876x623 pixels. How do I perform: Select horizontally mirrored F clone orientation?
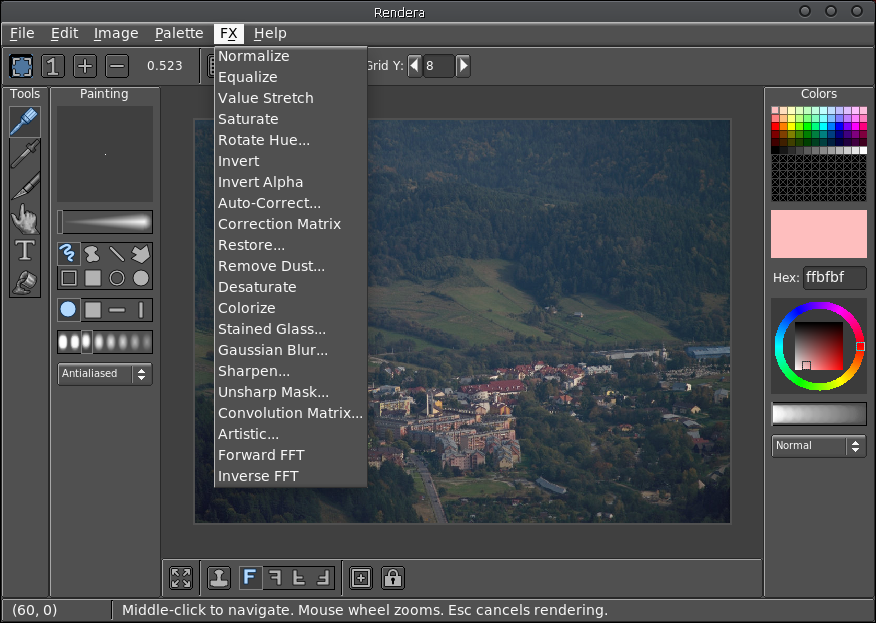274,578
